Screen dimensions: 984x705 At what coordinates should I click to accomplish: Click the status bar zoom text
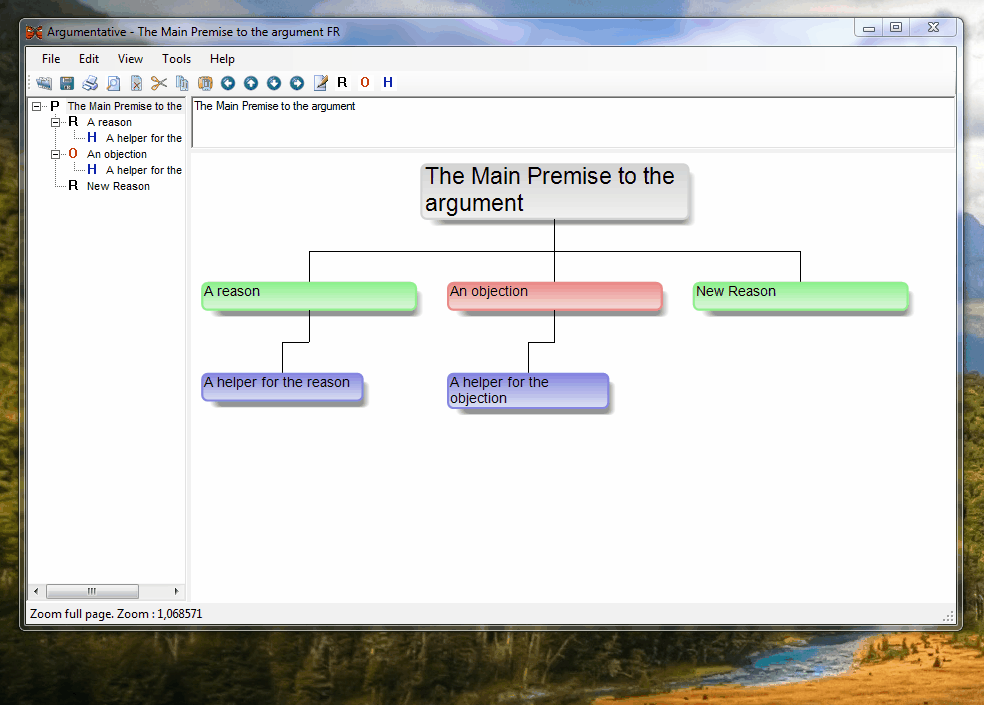pyautogui.click(x=116, y=614)
